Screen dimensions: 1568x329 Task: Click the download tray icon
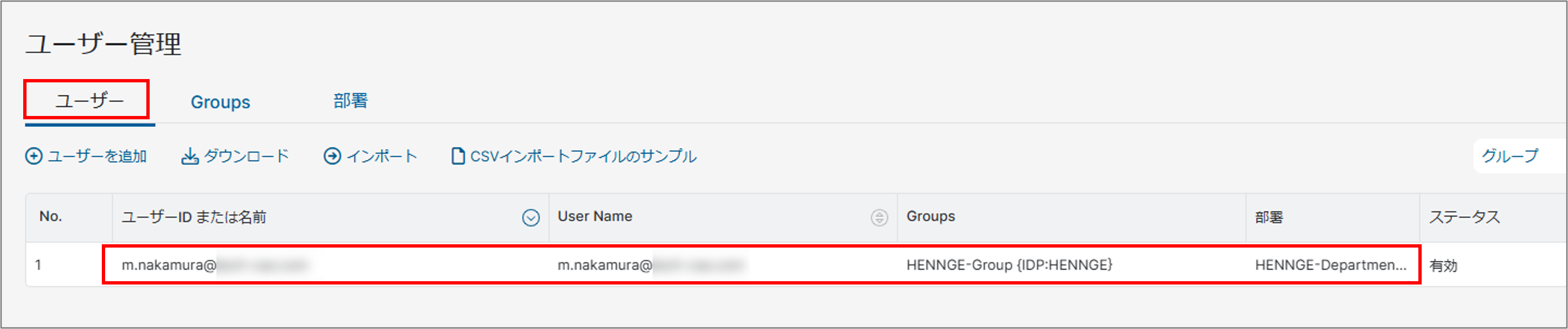[x=190, y=156]
